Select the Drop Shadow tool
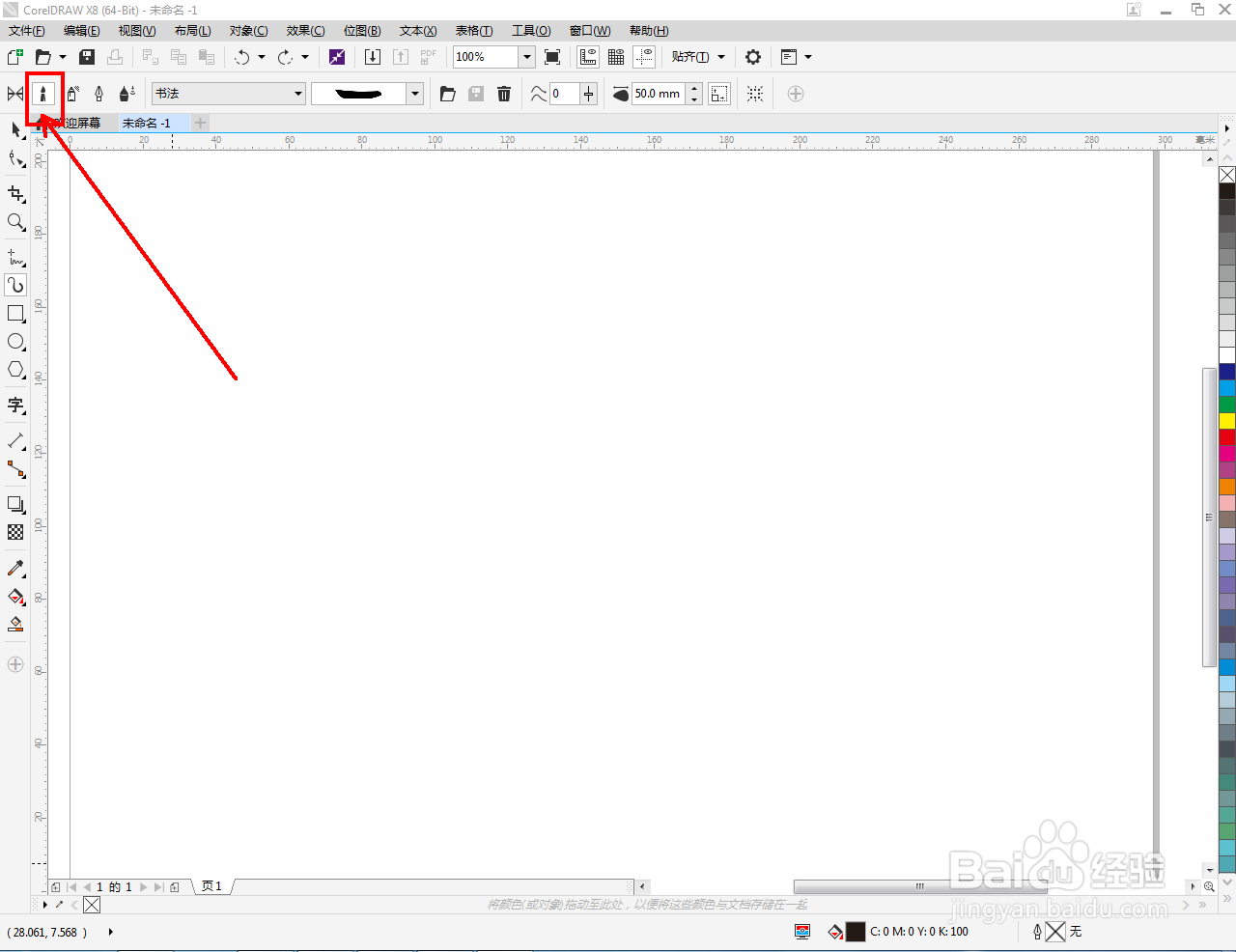1236x952 pixels. 15,505
